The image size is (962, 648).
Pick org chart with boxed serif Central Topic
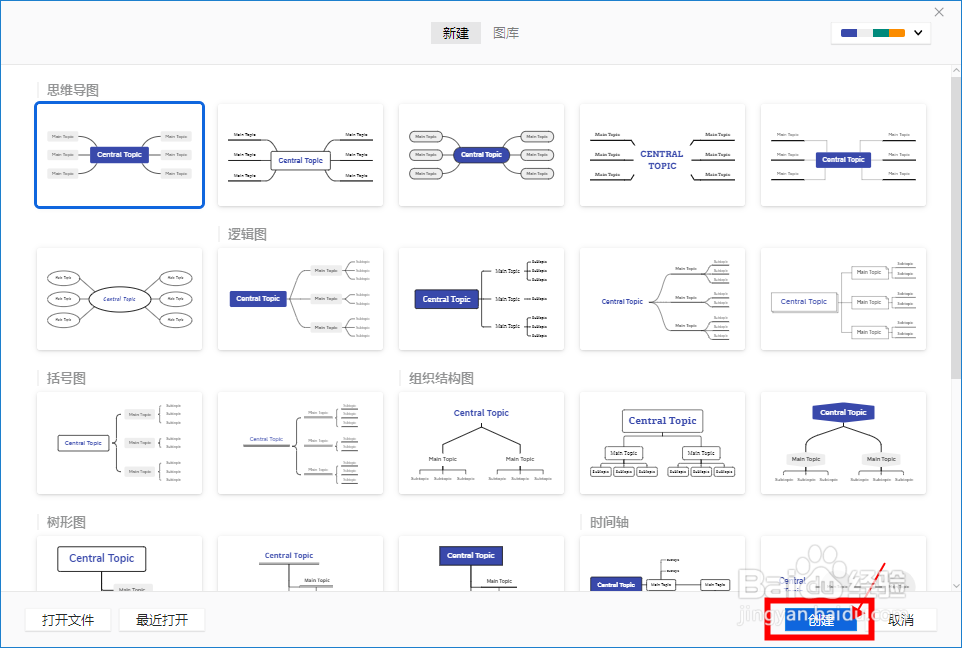[663, 443]
